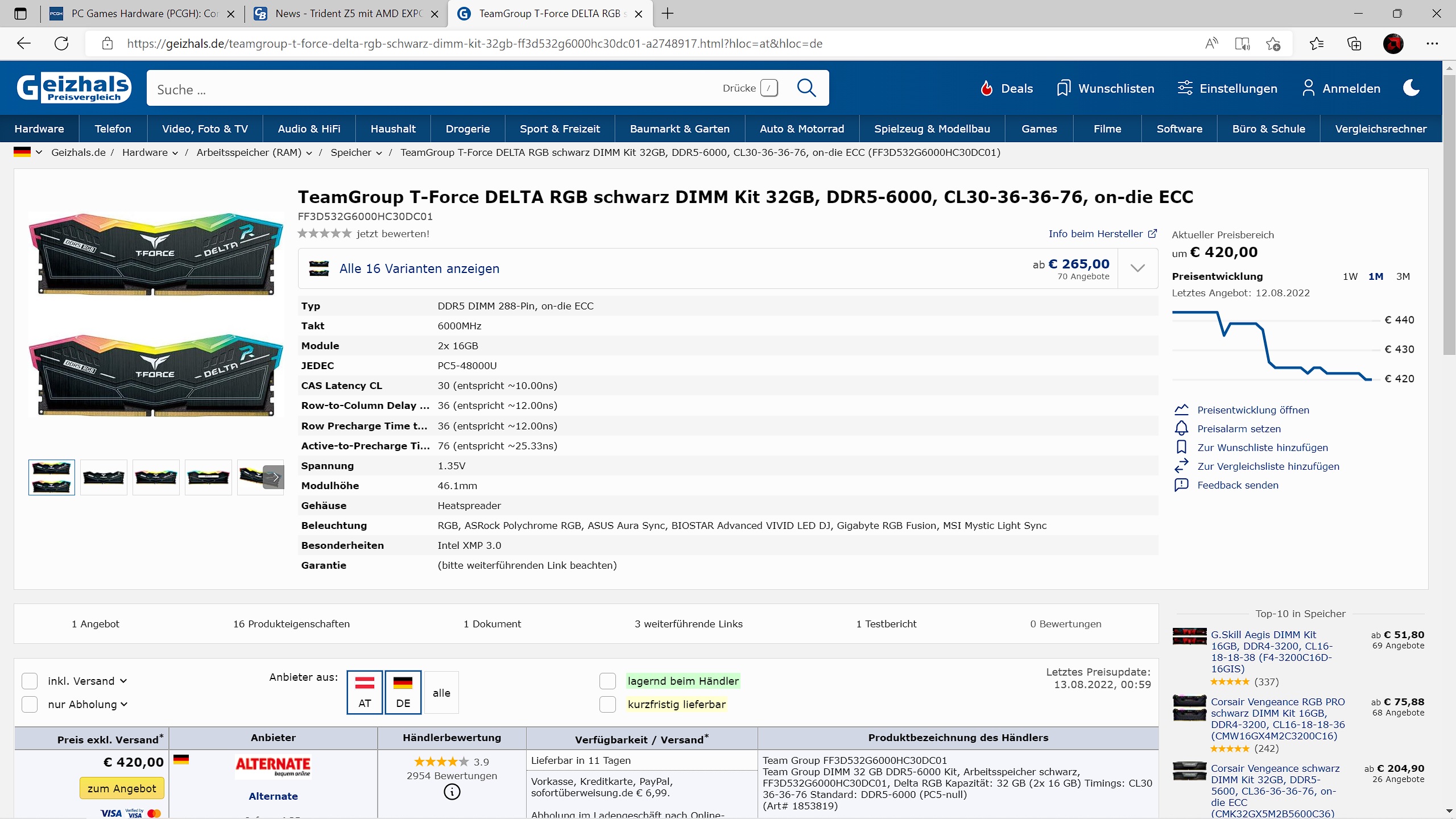Click the Preisalarm setzen bell icon
Image resolution: width=1456 pixels, height=819 pixels.
[1181, 428]
